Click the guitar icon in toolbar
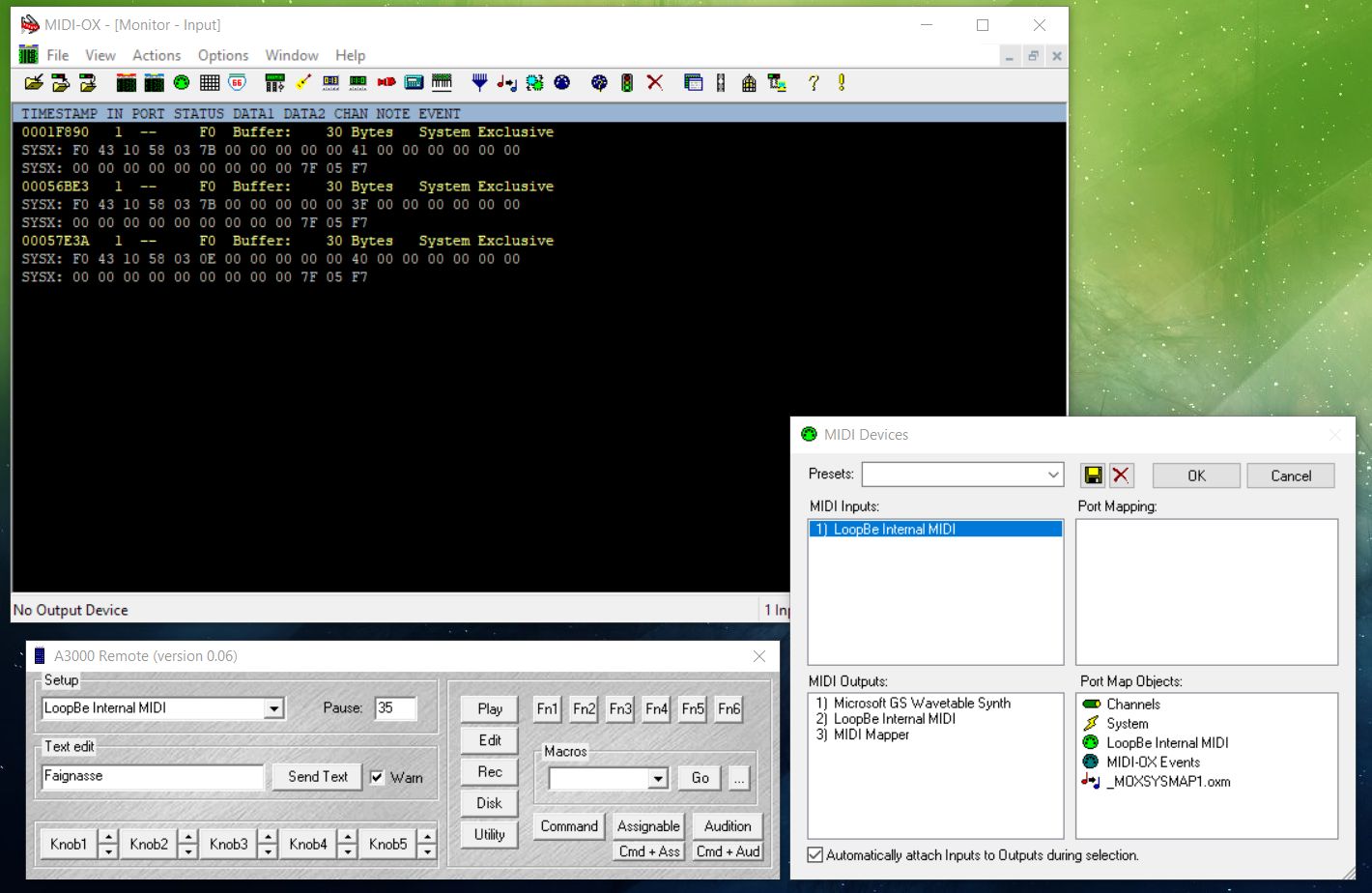Viewport: 1372px width, 893px height. pos(302,83)
